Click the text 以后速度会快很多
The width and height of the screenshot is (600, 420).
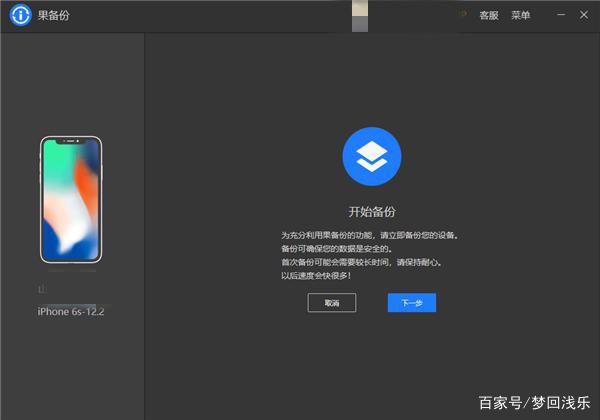[324, 275]
